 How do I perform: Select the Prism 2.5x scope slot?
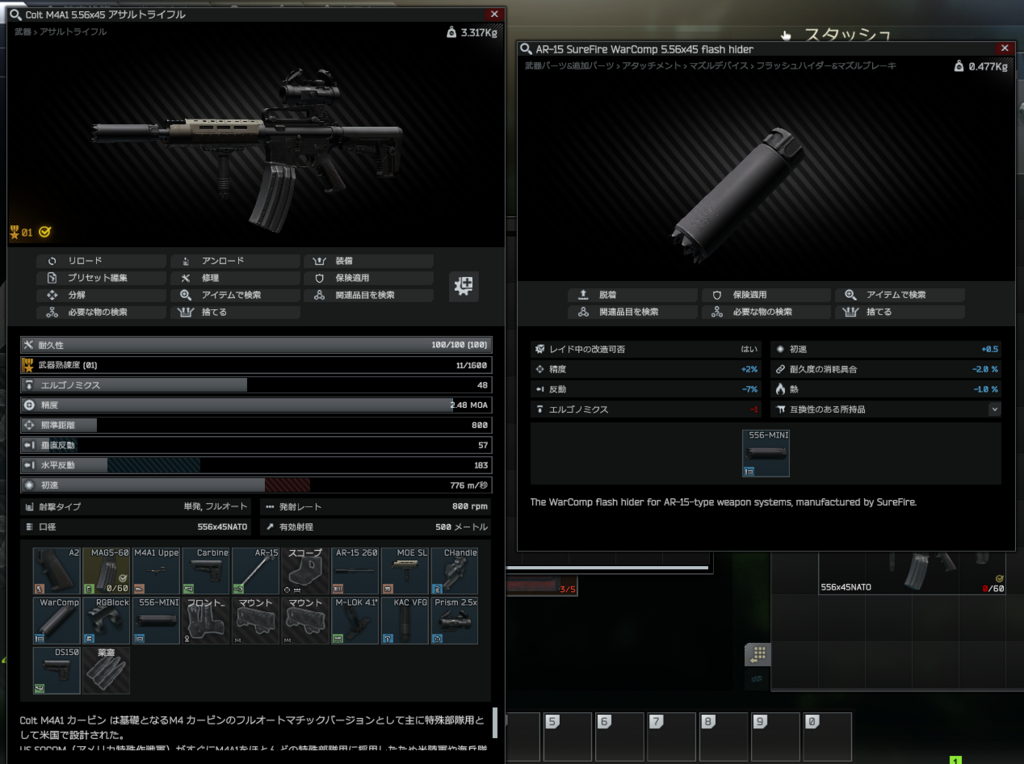[x=454, y=621]
